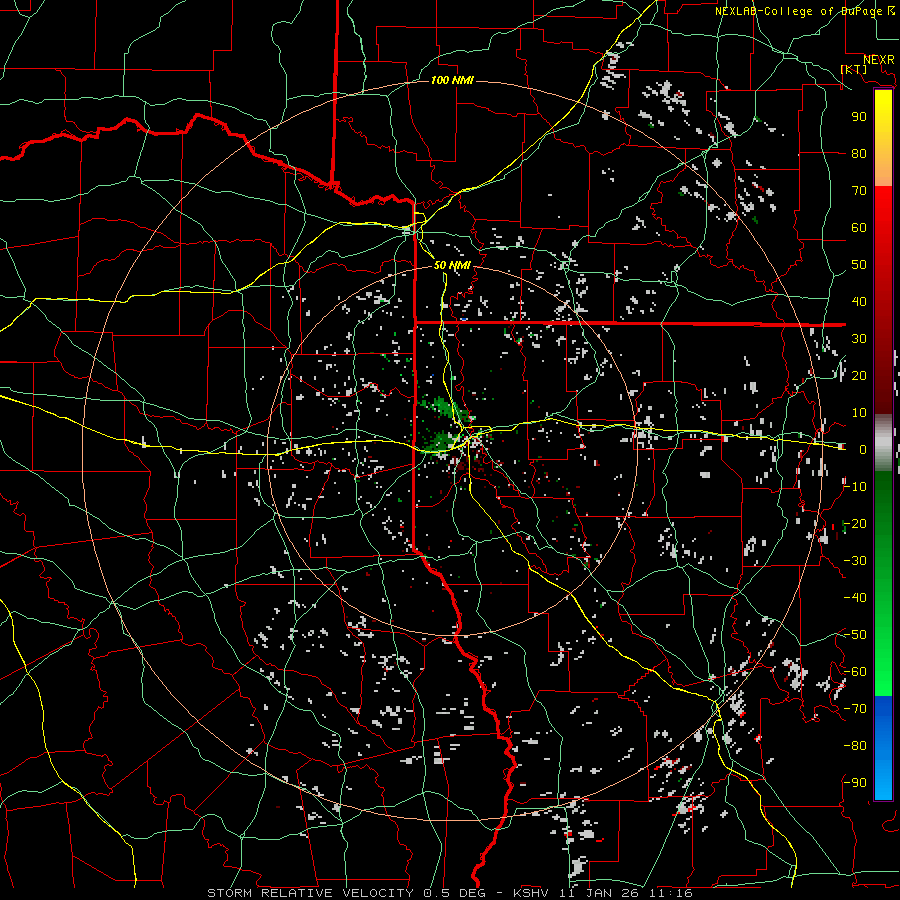Click the -50 knot scale label
Viewport: 900px width, 900px height.
(855, 635)
